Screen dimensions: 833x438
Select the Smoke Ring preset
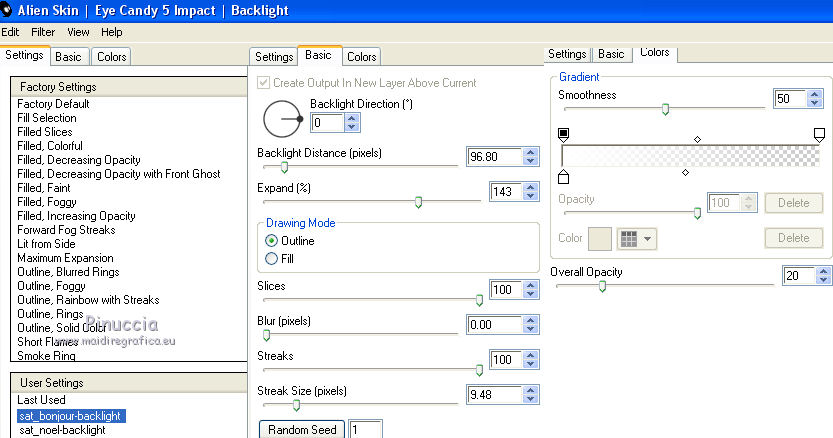[x=46, y=356]
